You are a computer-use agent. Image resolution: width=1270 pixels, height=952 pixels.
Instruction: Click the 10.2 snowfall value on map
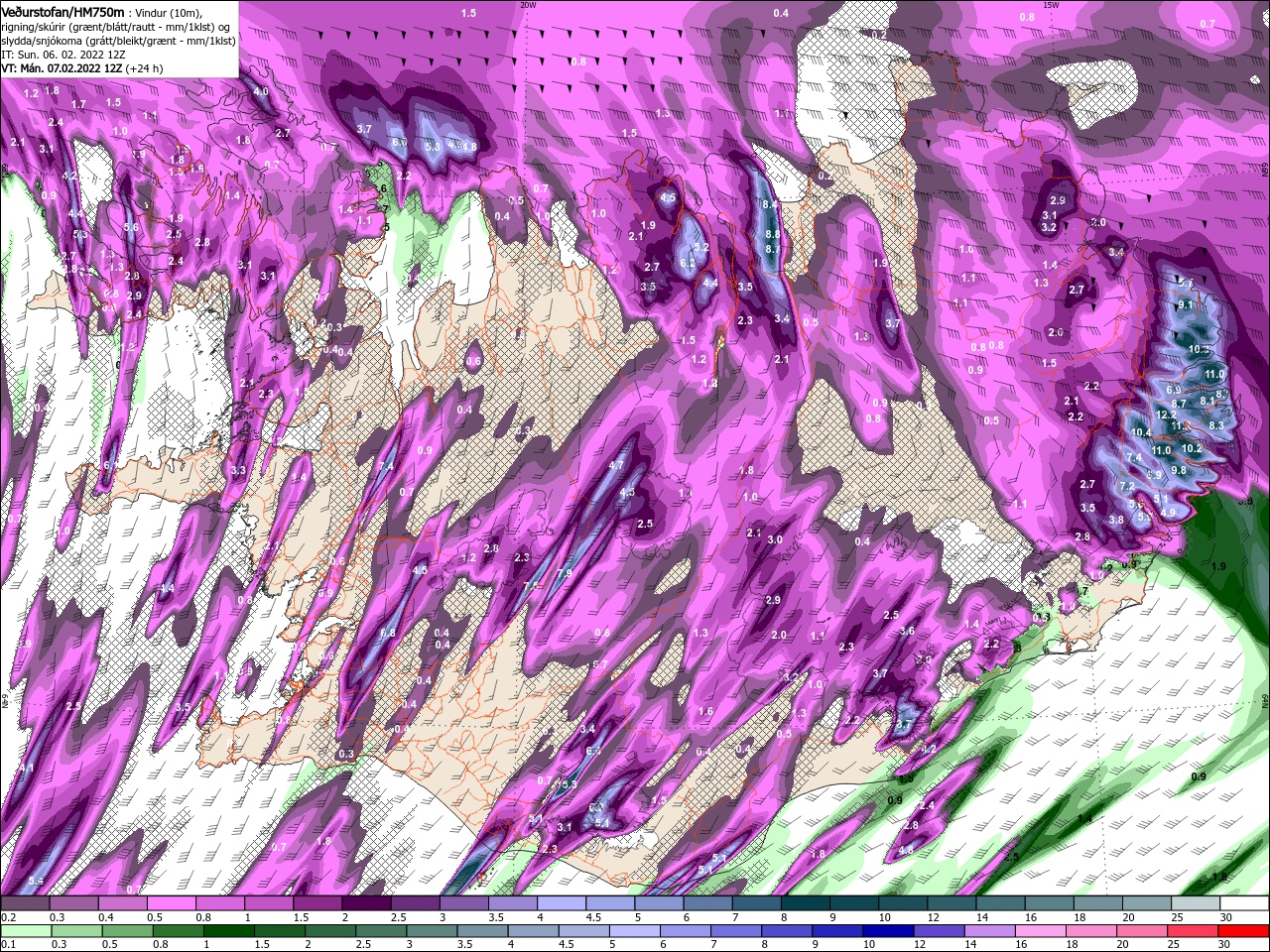(1192, 448)
